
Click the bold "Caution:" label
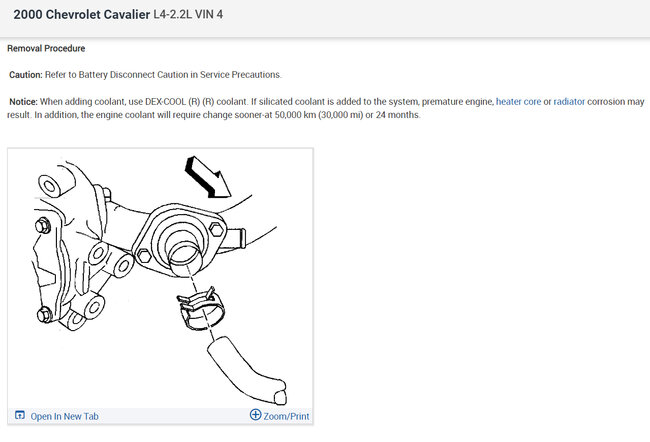(26, 75)
